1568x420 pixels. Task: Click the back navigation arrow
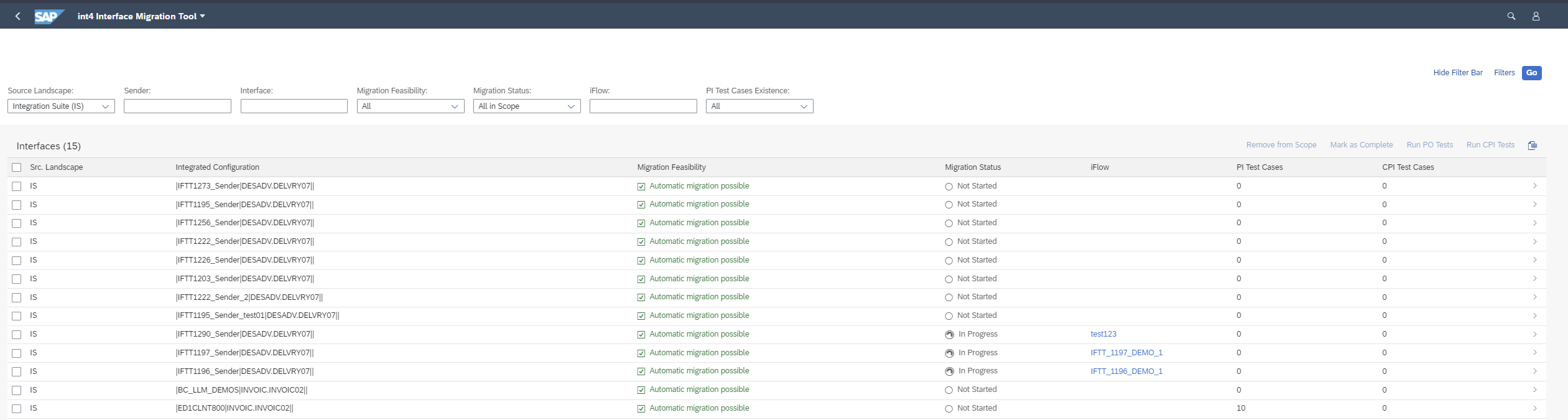pos(17,16)
